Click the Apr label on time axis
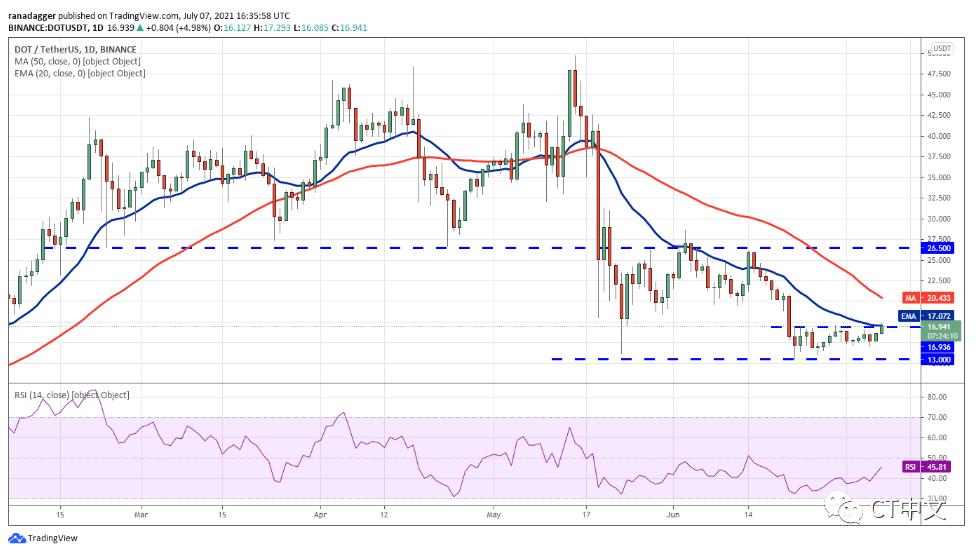Image resolution: width=978 pixels, height=552 pixels. [x=320, y=516]
